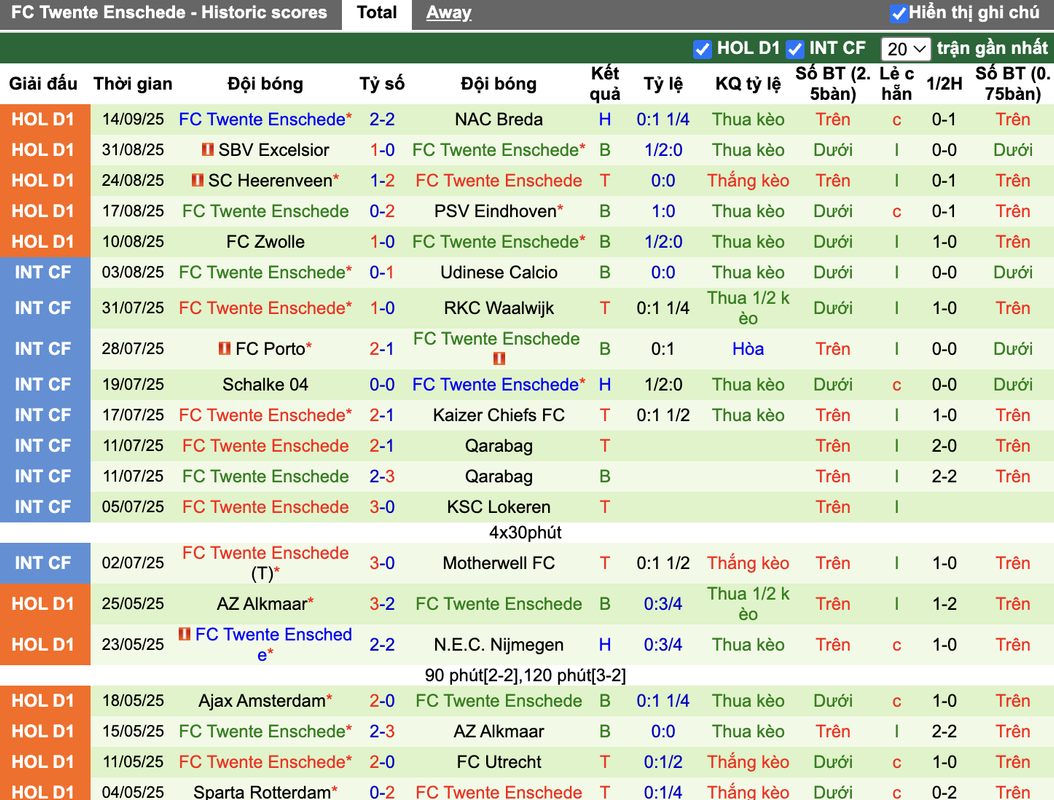Click the 90 phút[2-2],120 phút[3-2] note
The height and width of the screenshot is (800, 1054).
point(526,676)
